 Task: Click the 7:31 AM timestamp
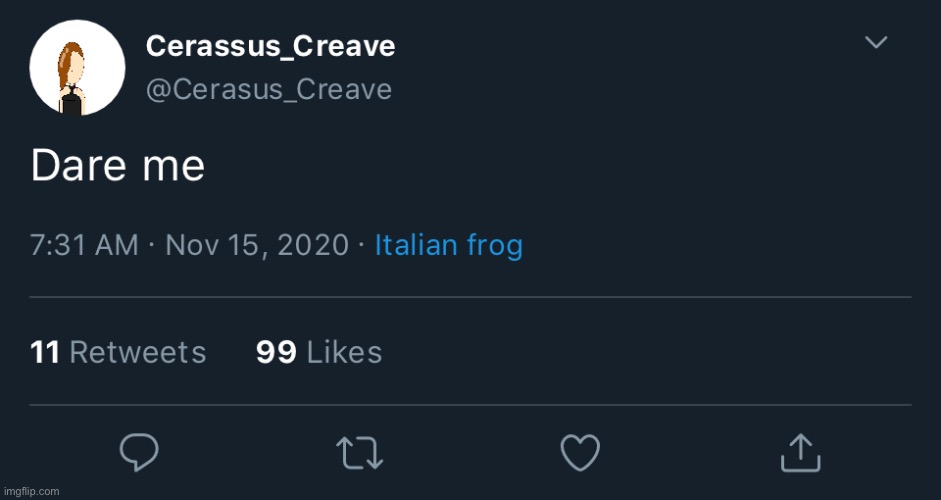(x=85, y=245)
